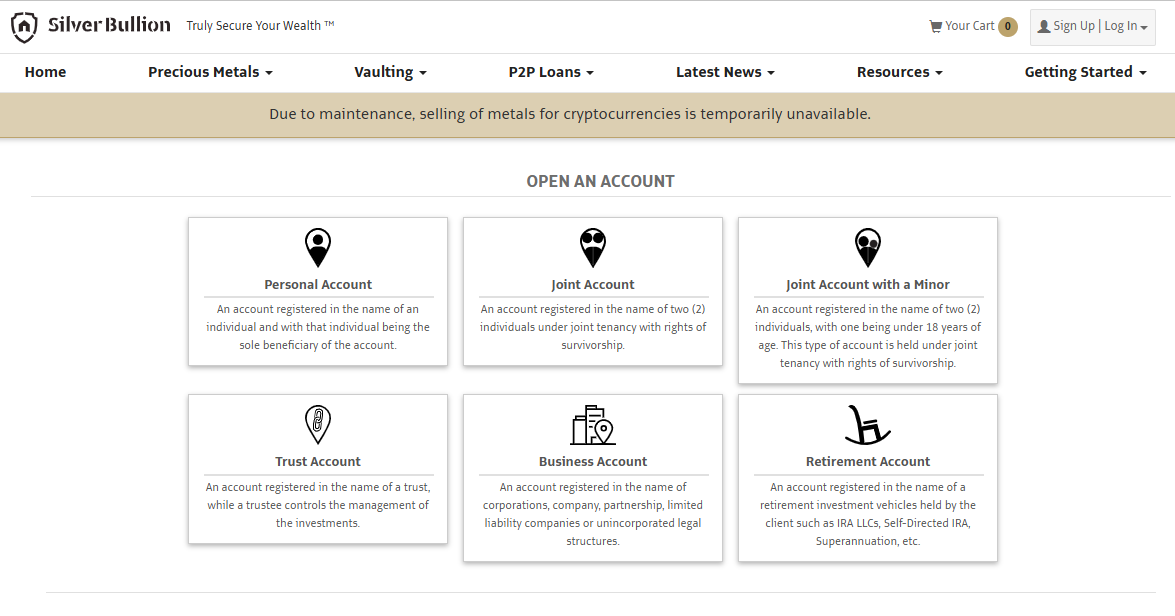Choose the Joint Account with a Minor icon
Image resolution: width=1175 pixels, height=616 pixels.
868,247
